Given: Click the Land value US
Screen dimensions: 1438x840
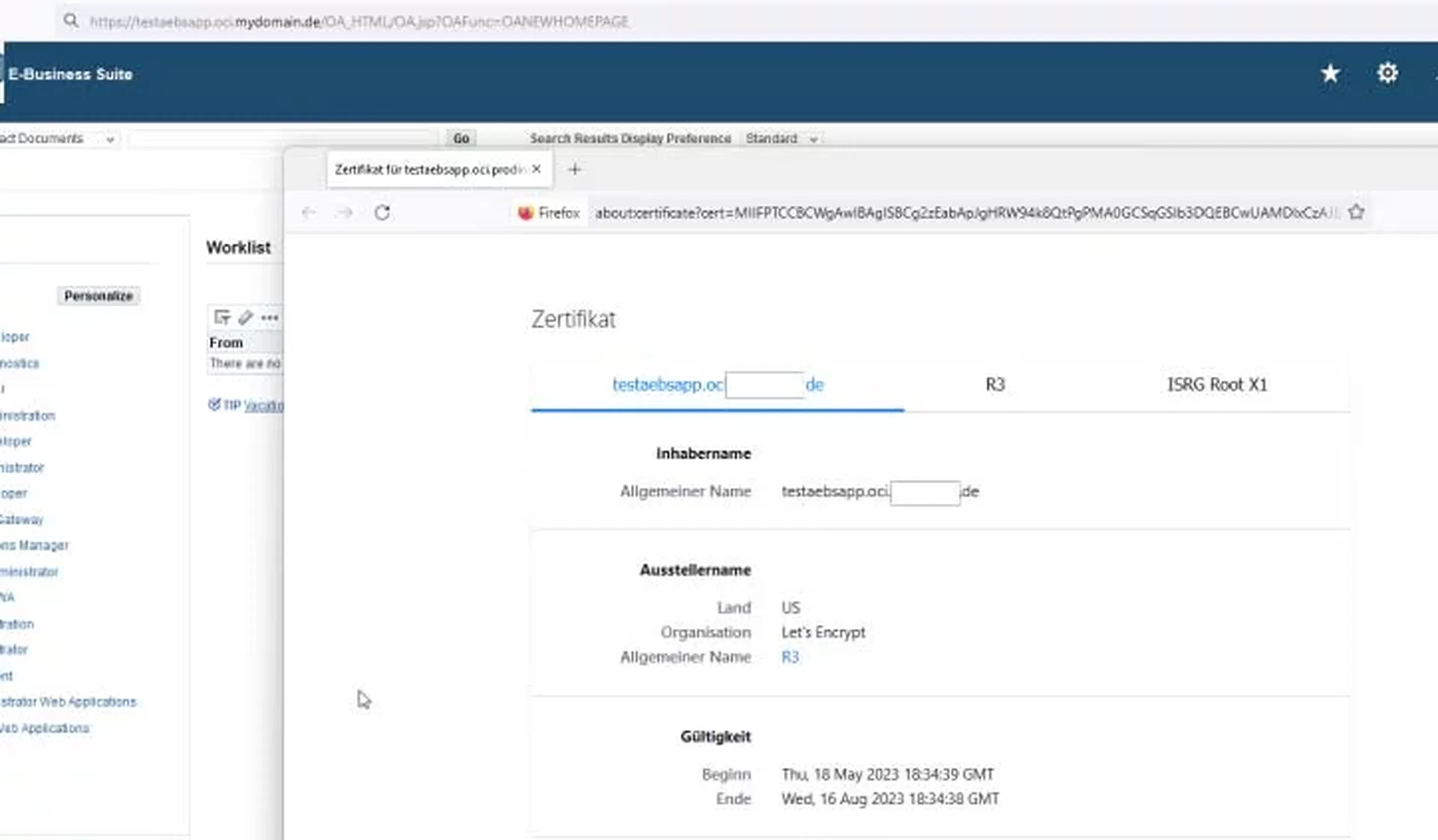Looking at the screenshot, I should [791, 608].
